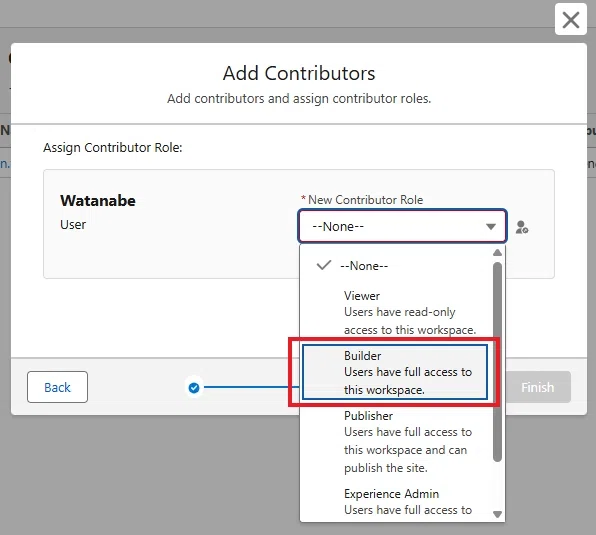
Task: Choose the Experience Admin role
Action: pyautogui.click(x=396, y=502)
